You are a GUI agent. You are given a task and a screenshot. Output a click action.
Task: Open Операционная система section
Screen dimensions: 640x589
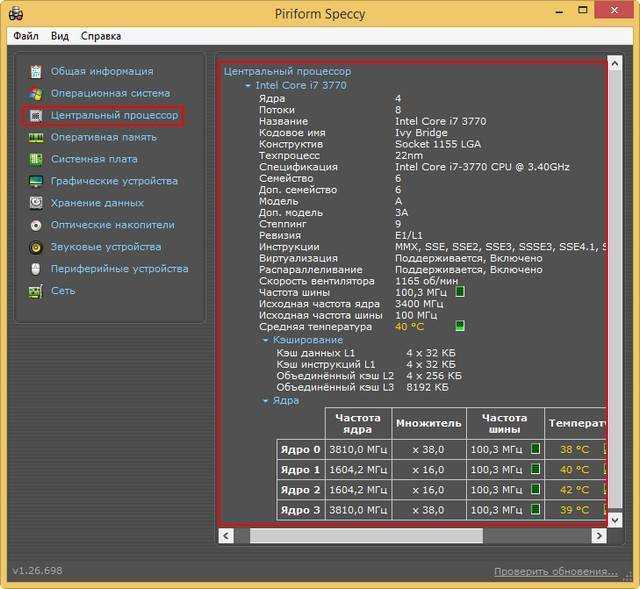[110, 93]
